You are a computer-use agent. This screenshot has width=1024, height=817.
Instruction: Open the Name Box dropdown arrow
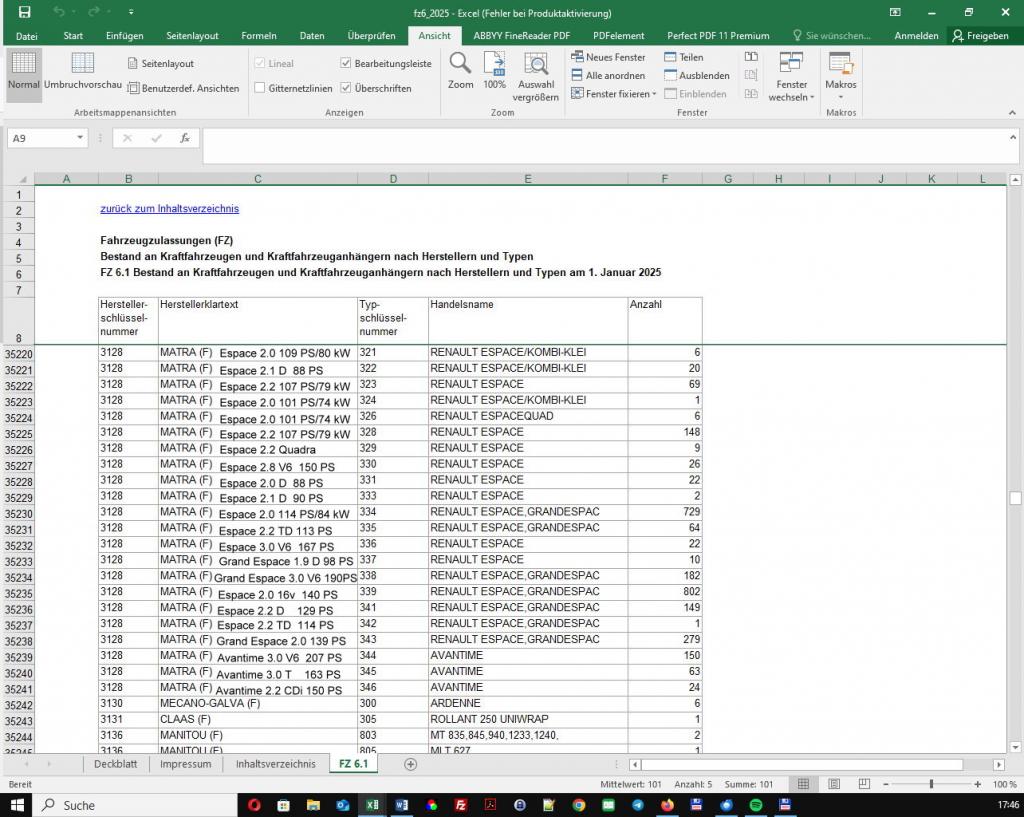(x=80, y=138)
